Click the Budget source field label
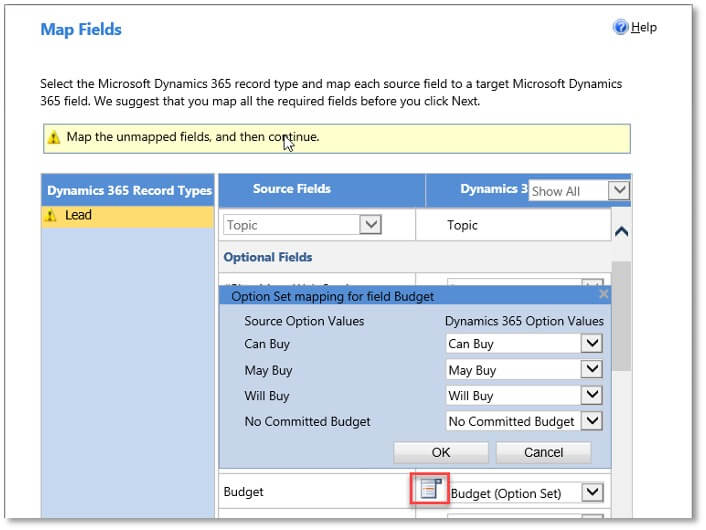 point(244,492)
